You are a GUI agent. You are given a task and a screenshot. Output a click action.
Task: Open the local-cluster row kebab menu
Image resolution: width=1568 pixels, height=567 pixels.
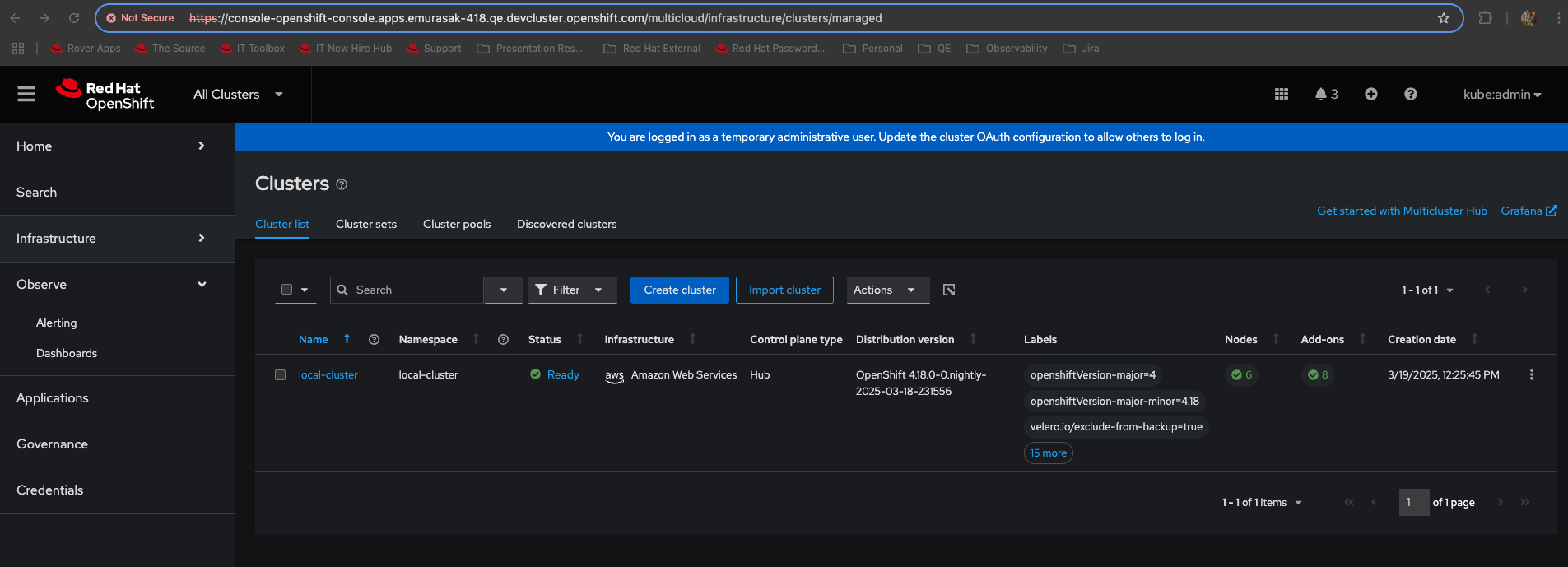click(1531, 375)
